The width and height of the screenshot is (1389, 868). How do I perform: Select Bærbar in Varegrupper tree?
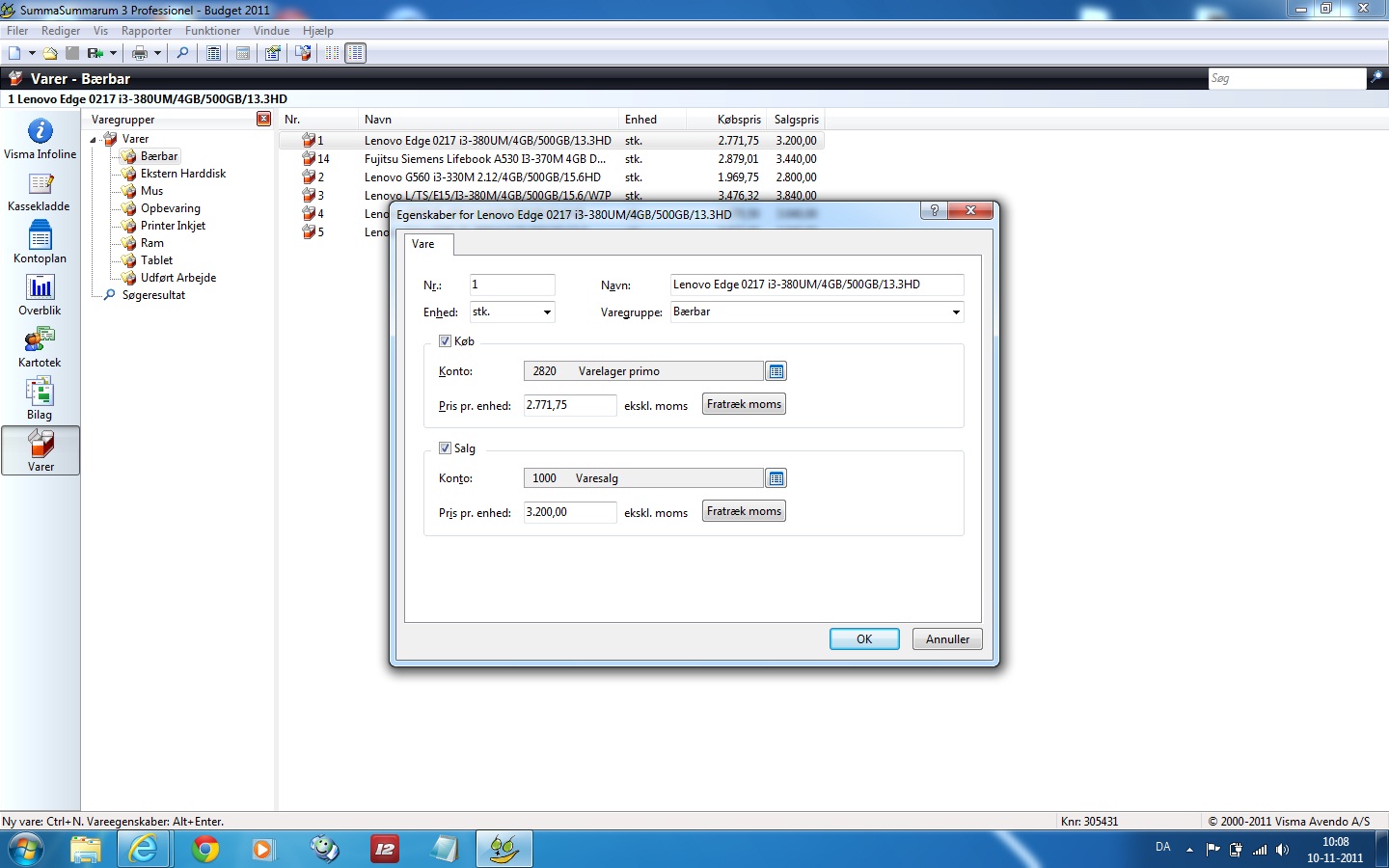tap(159, 156)
